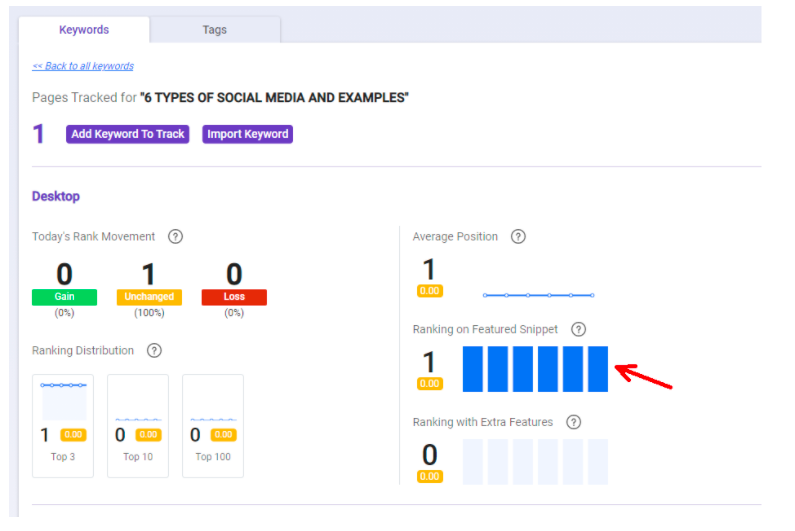This screenshot has height=531, width=795.
Task: Open the Top 3 distribution card
Action: pyautogui.click(x=63, y=426)
